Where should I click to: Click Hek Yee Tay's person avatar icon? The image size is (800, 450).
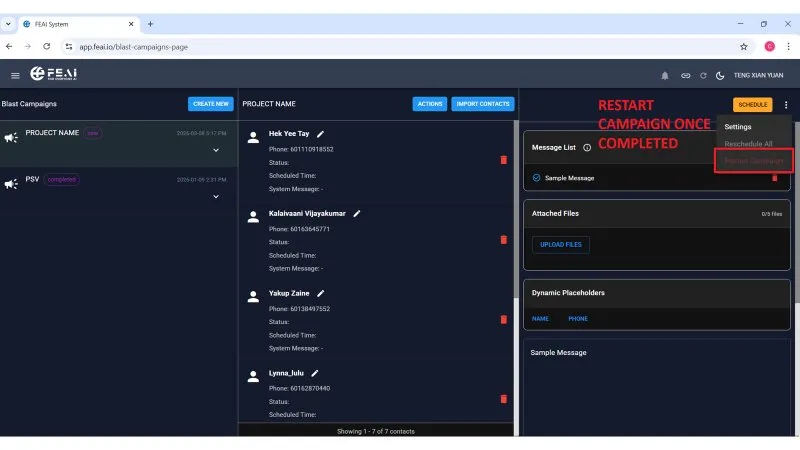coord(253,137)
